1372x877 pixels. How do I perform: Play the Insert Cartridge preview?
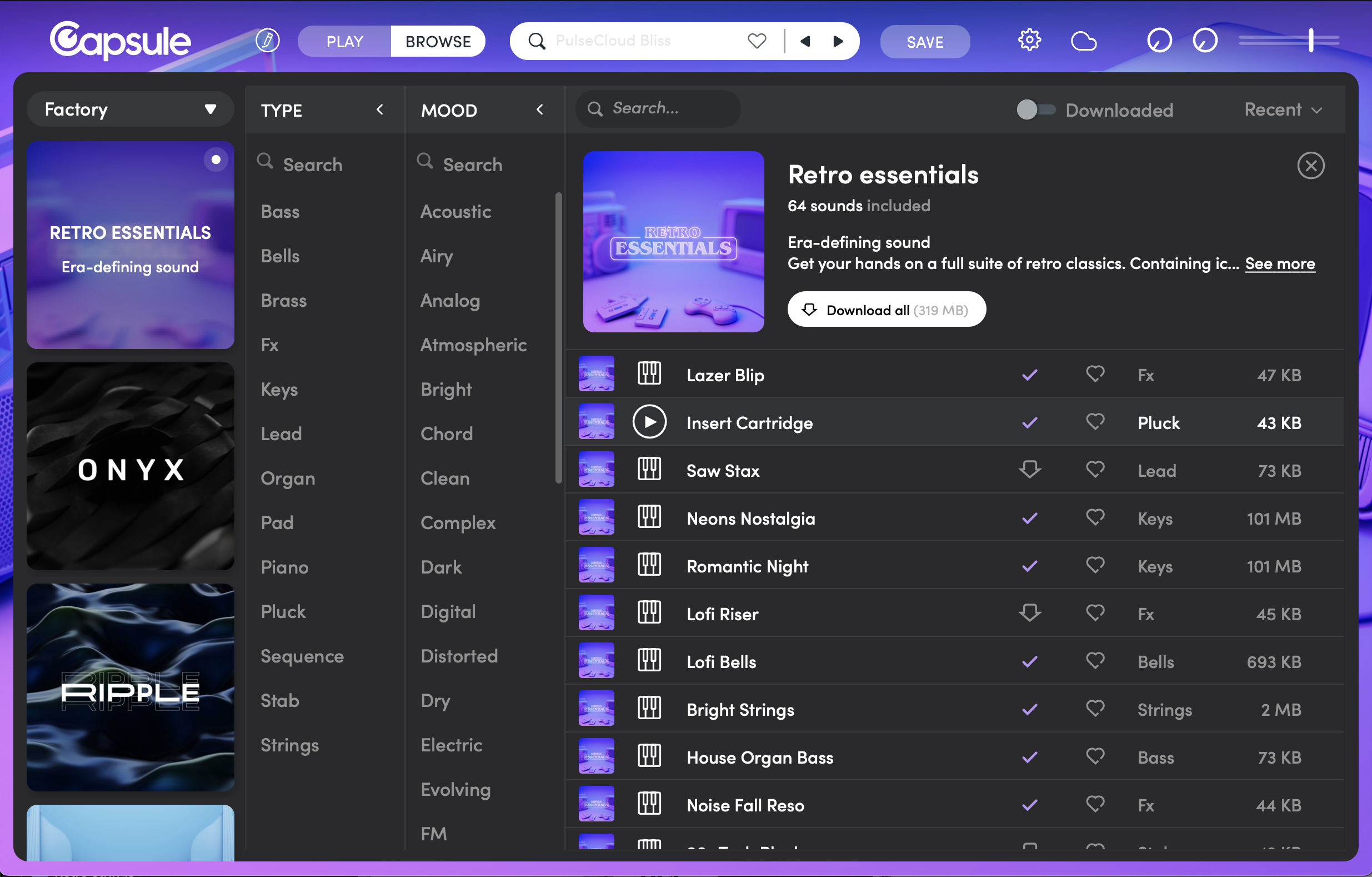pyautogui.click(x=649, y=422)
